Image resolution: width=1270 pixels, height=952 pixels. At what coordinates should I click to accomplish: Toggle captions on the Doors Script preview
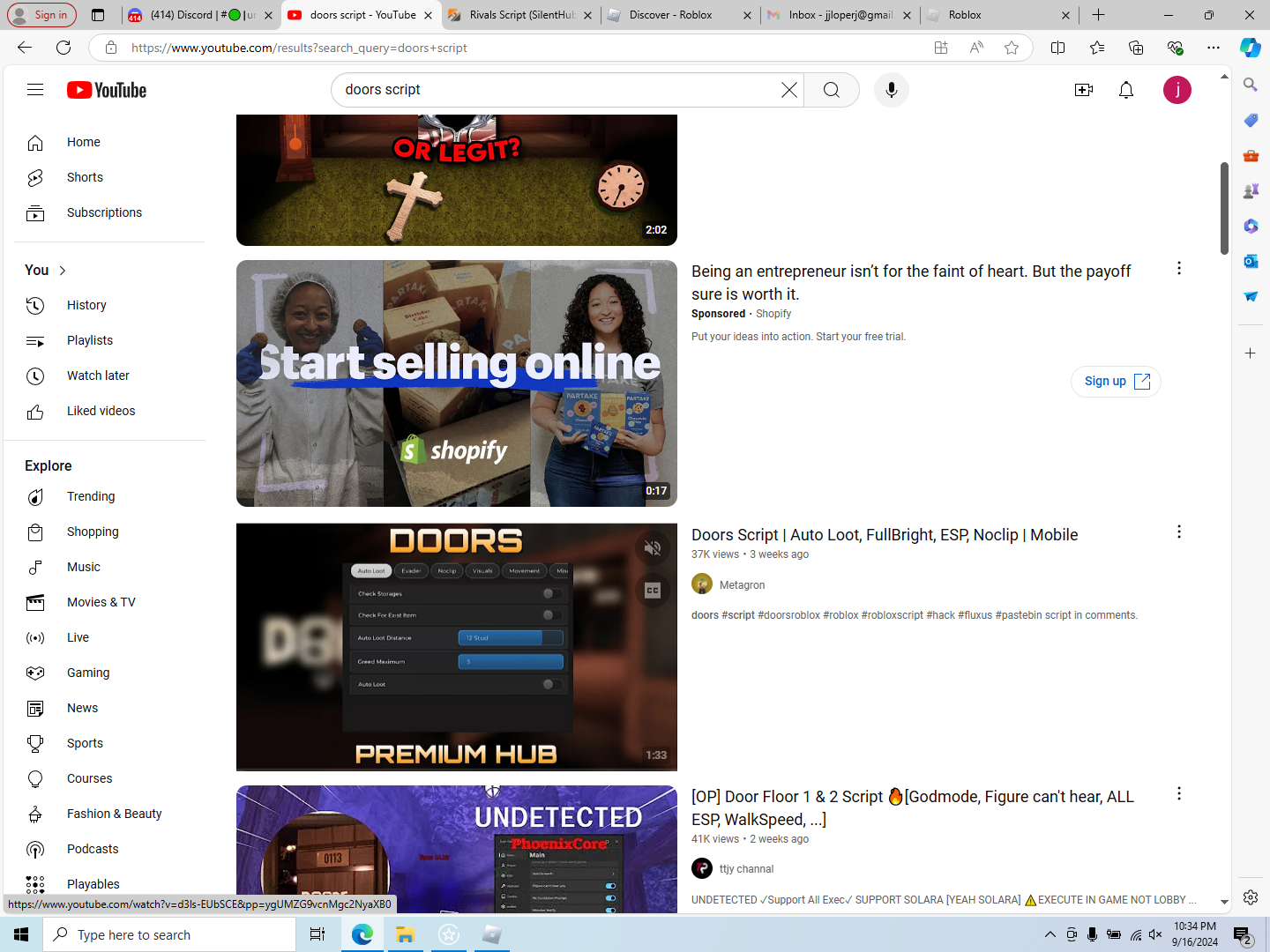(653, 591)
